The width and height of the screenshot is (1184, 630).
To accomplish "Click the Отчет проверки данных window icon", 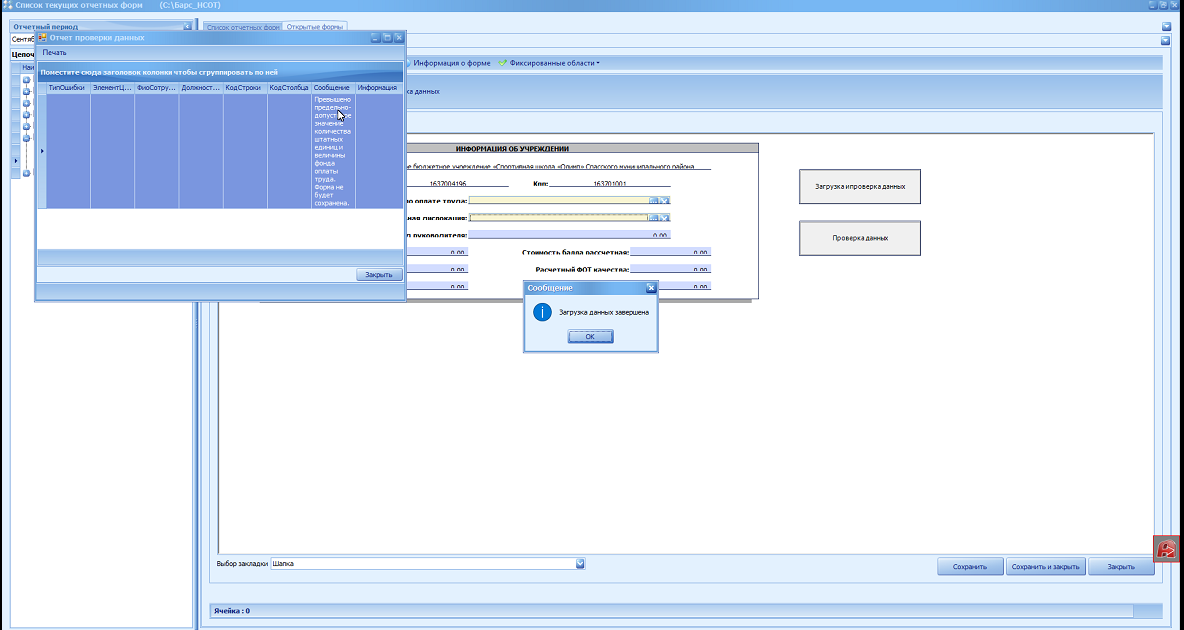I will click(42, 37).
